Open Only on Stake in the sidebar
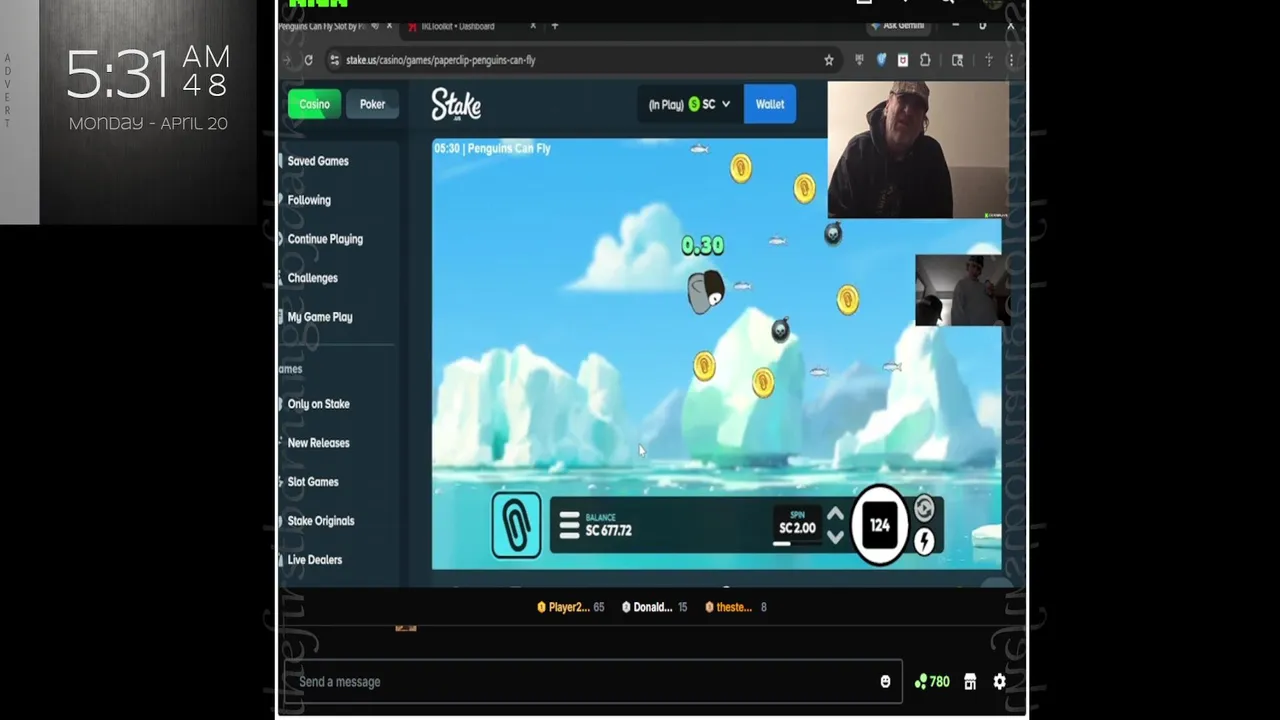Image resolution: width=1280 pixels, height=720 pixels. coord(318,404)
